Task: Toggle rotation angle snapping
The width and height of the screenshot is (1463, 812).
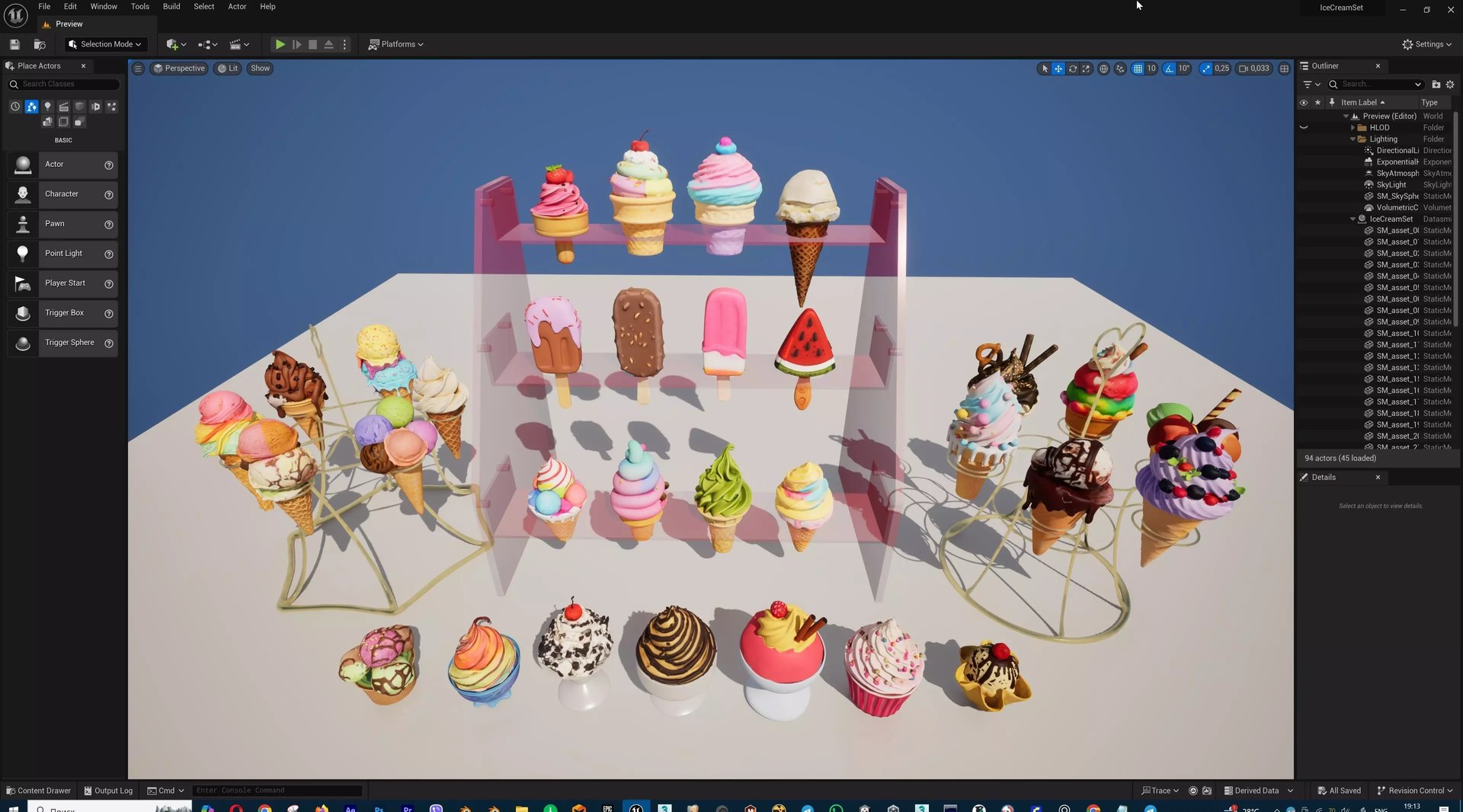Action: 1169,69
